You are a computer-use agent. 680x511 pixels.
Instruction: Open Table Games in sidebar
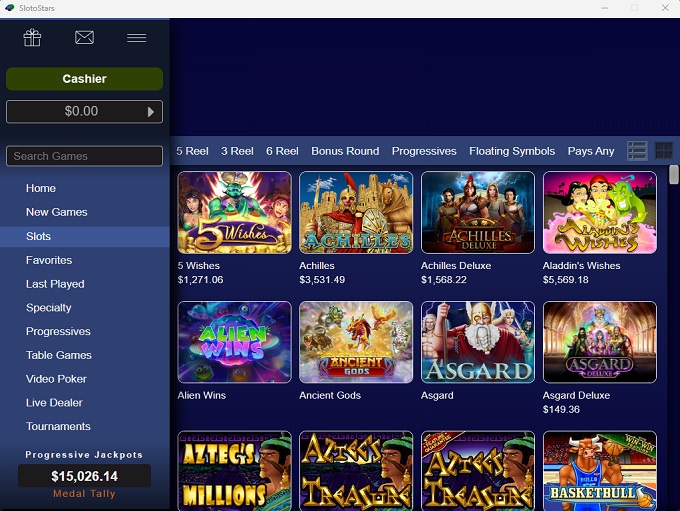(x=59, y=355)
